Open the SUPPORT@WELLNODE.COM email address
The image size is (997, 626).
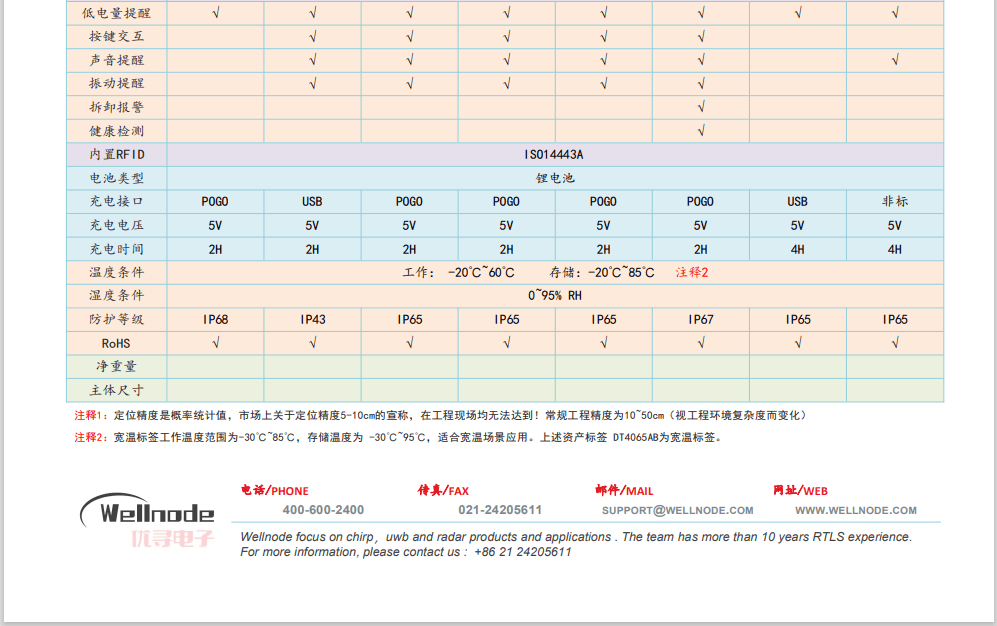tap(678, 510)
